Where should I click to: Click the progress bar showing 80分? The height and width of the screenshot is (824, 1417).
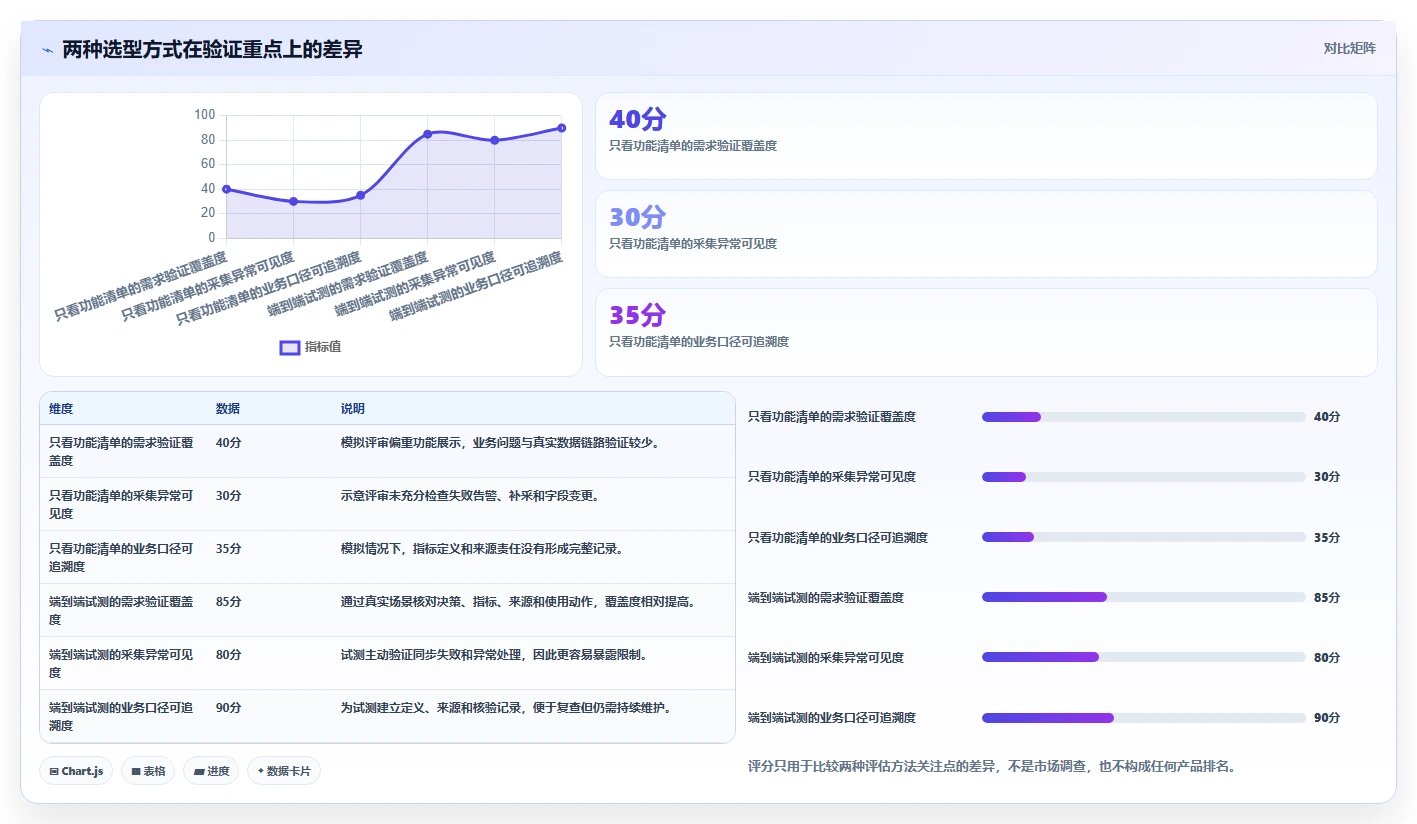click(x=1144, y=657)
